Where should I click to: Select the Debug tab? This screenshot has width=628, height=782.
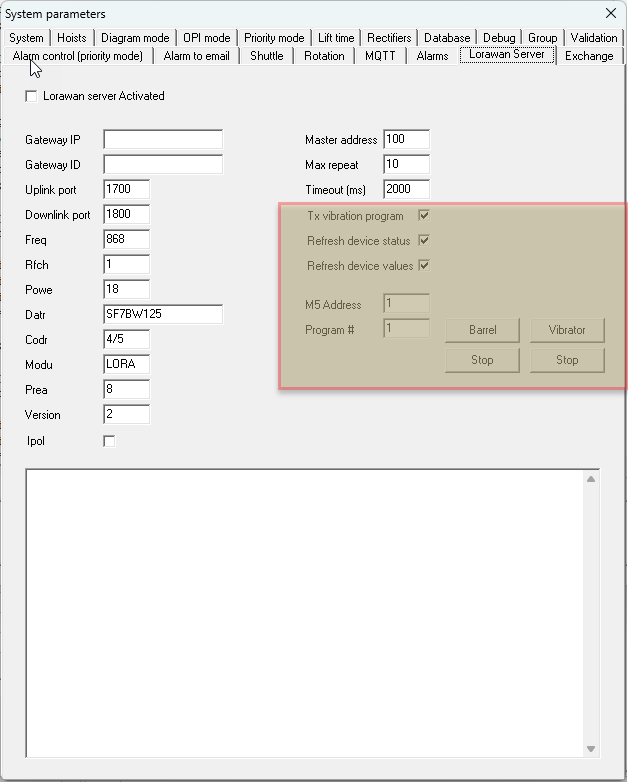pyautogui.click(x=499, y=38)
